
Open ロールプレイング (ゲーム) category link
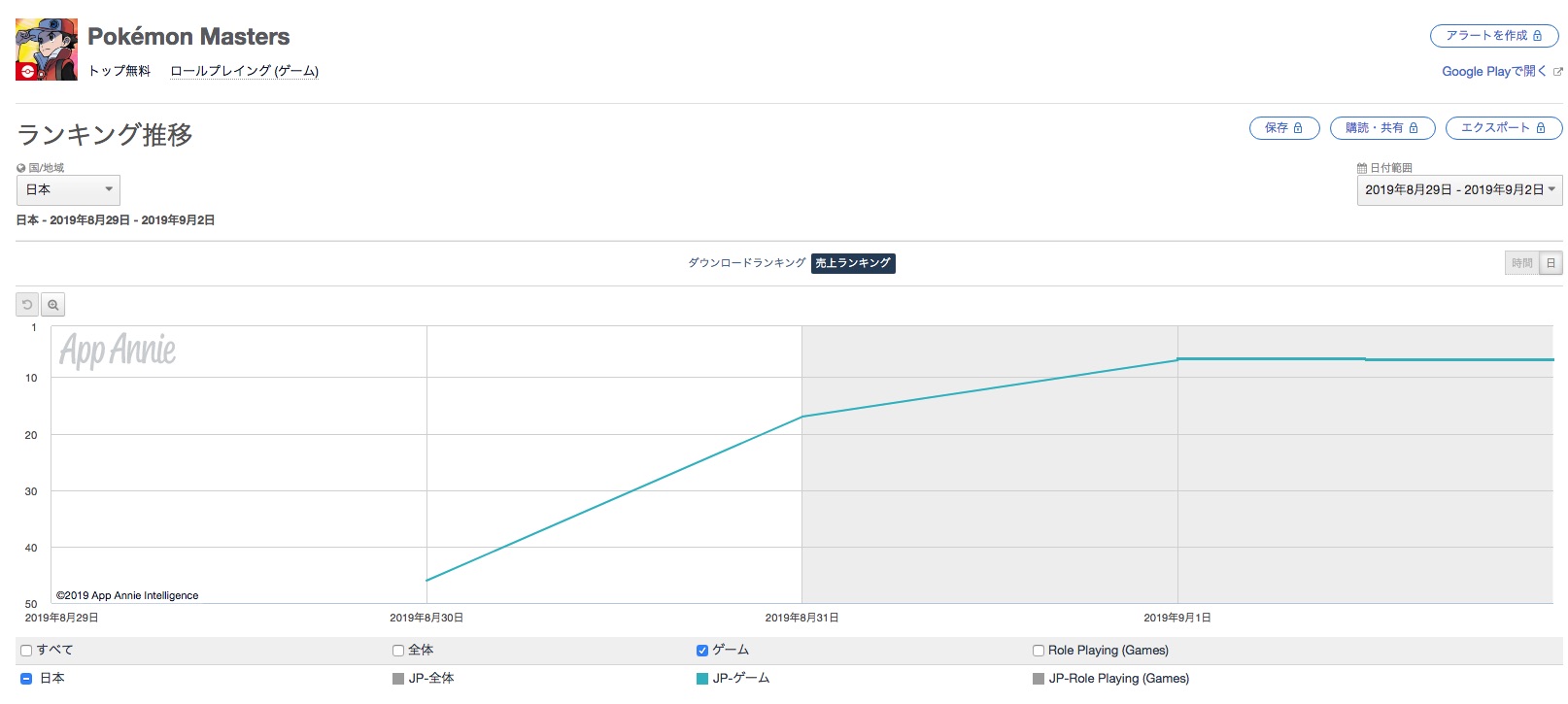coord(245,71)
